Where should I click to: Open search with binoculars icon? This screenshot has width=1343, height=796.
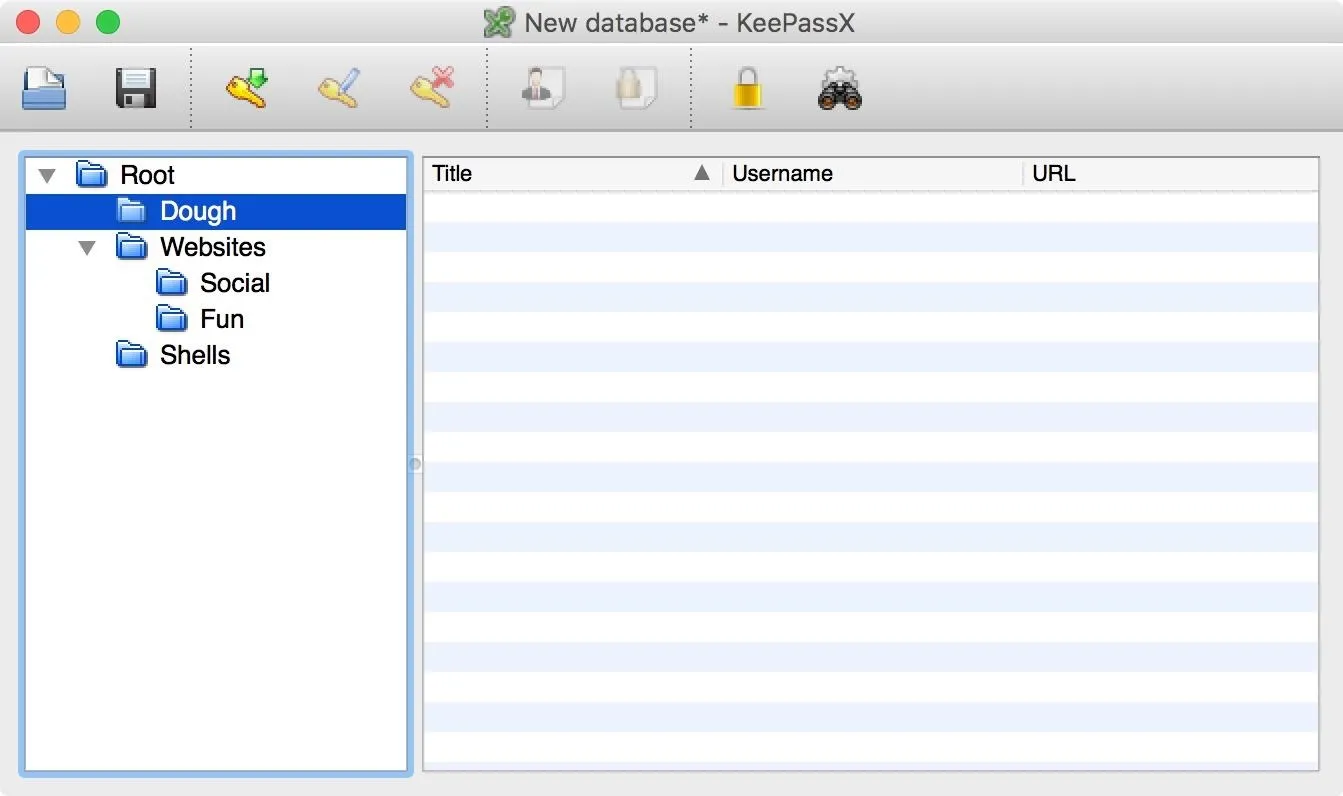pos(840,88)
